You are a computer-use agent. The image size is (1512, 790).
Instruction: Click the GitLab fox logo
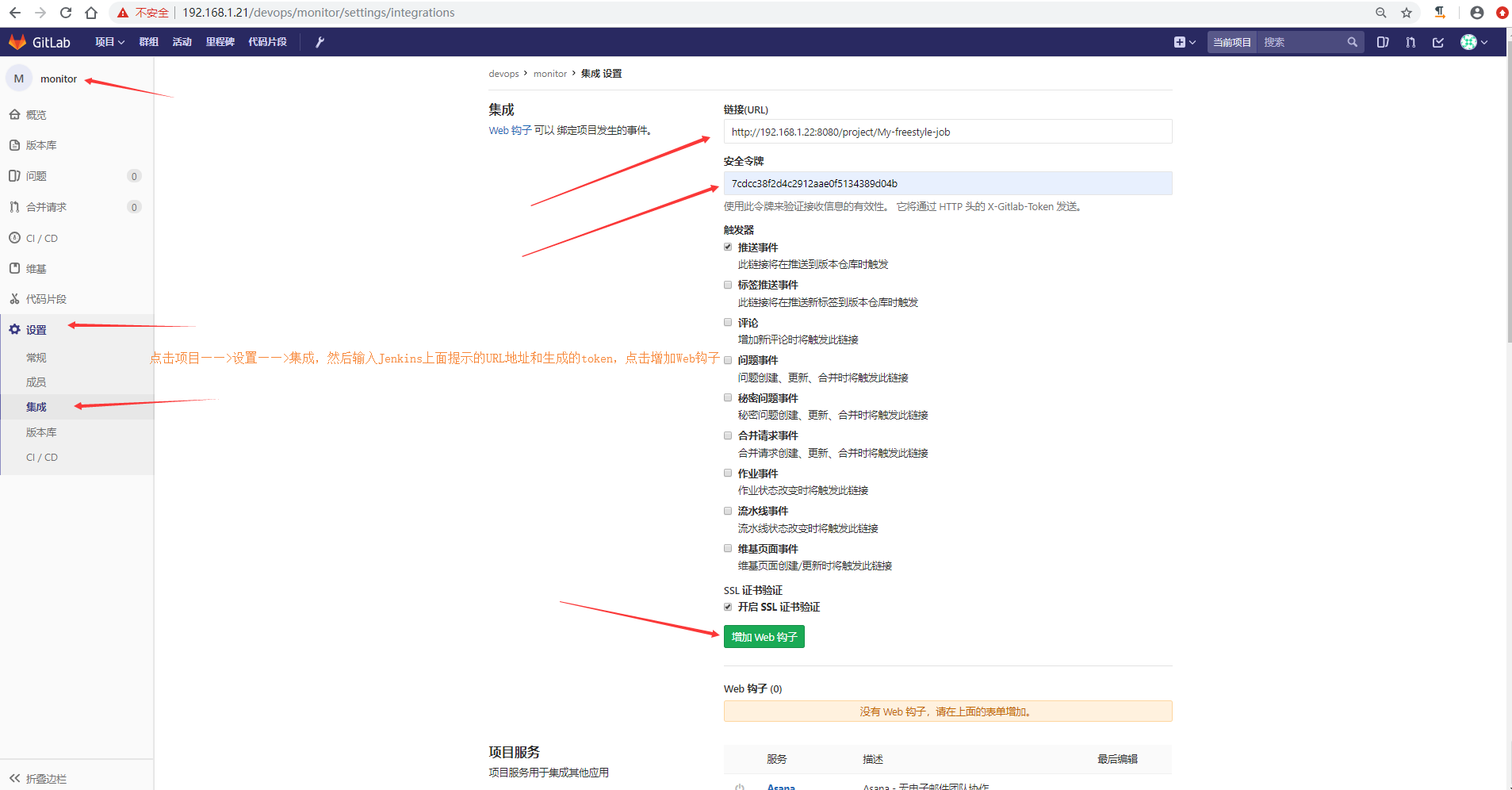[x=17, y=42]
